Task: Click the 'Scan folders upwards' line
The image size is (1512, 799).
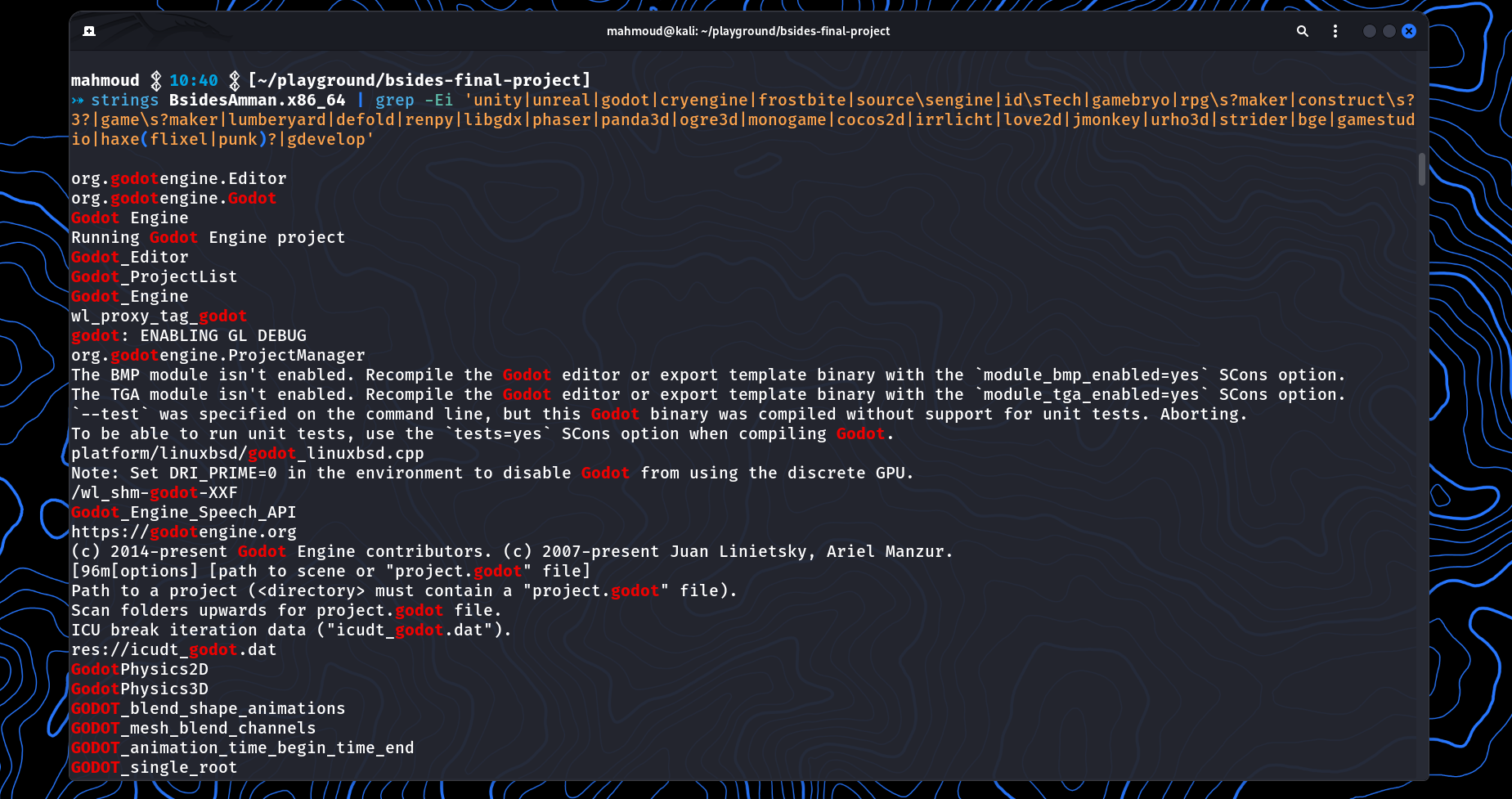Action: (x=287, y=610)
